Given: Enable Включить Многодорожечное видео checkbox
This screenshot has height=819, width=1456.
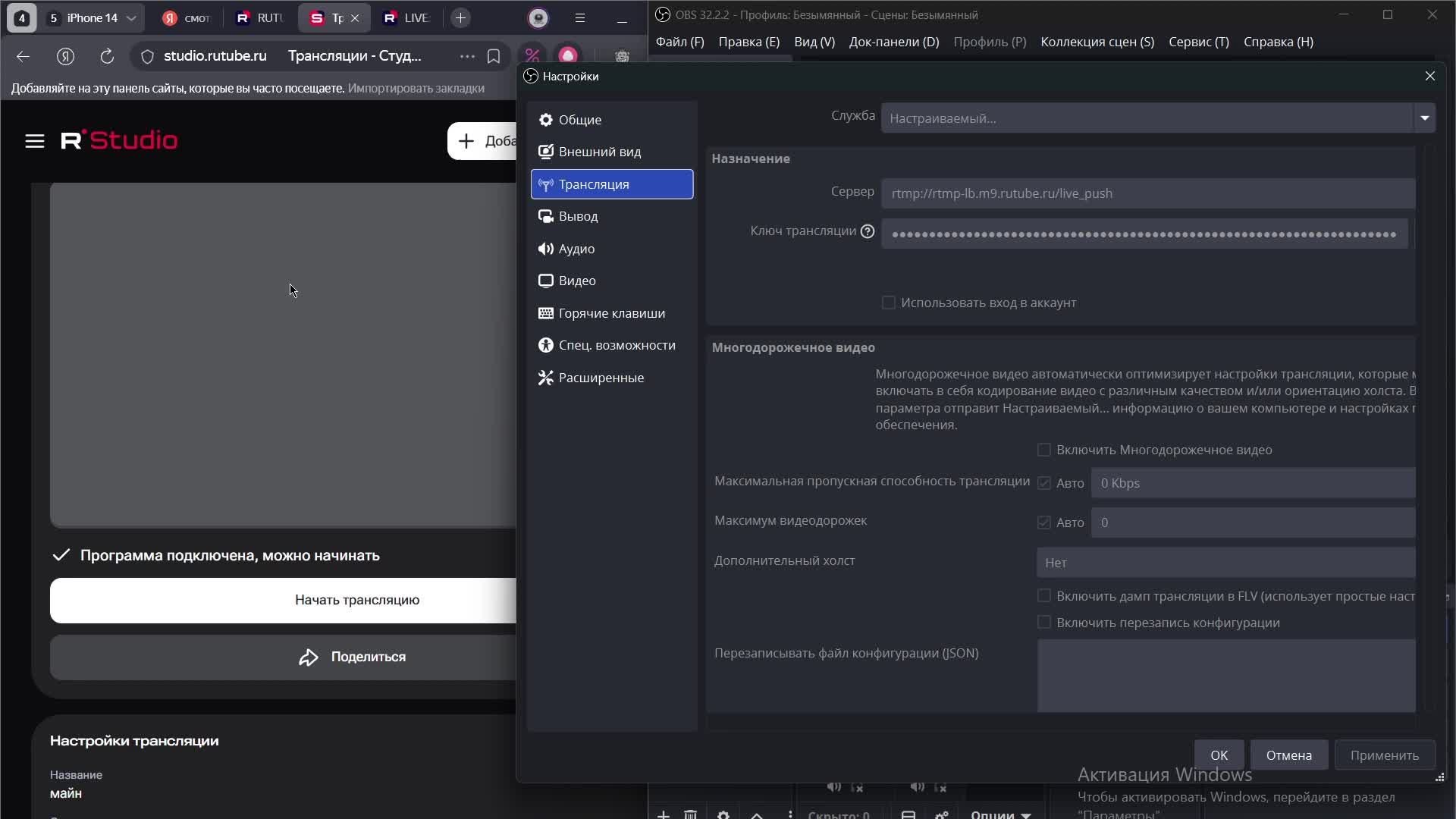Looking at the screenshot, I should (1044, 450).
